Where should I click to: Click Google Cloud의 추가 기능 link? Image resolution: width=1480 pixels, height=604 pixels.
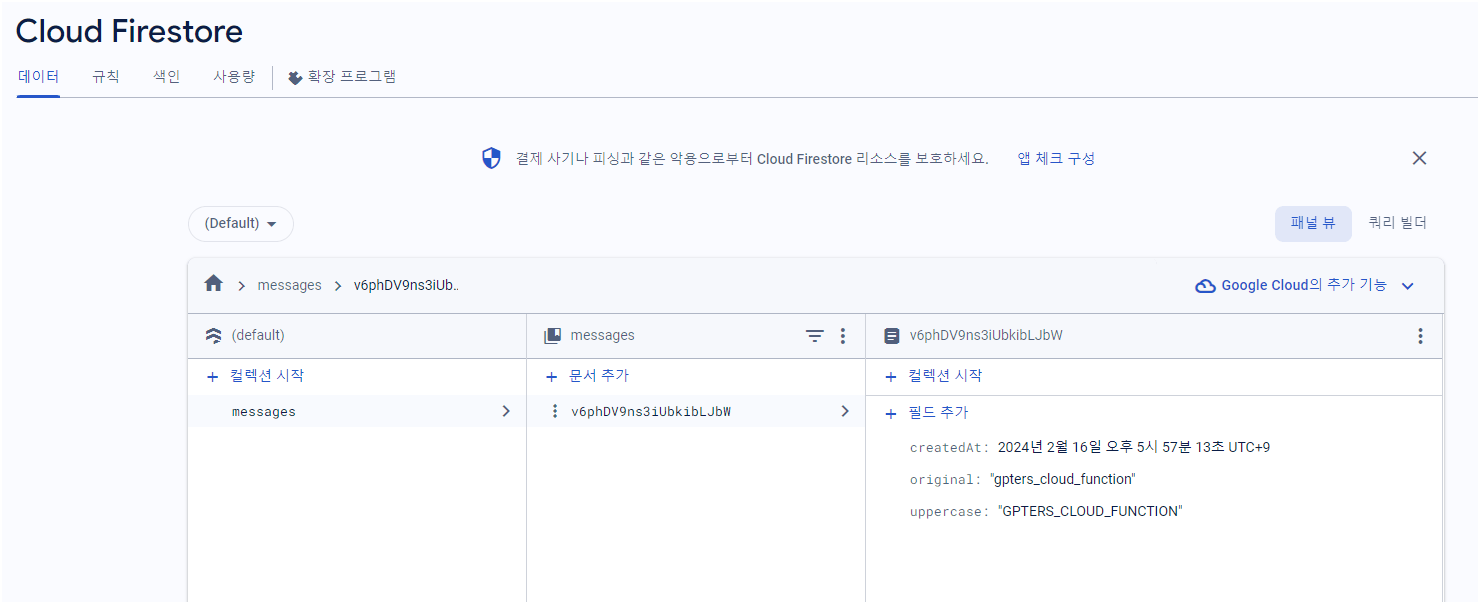pos(1304,285)
